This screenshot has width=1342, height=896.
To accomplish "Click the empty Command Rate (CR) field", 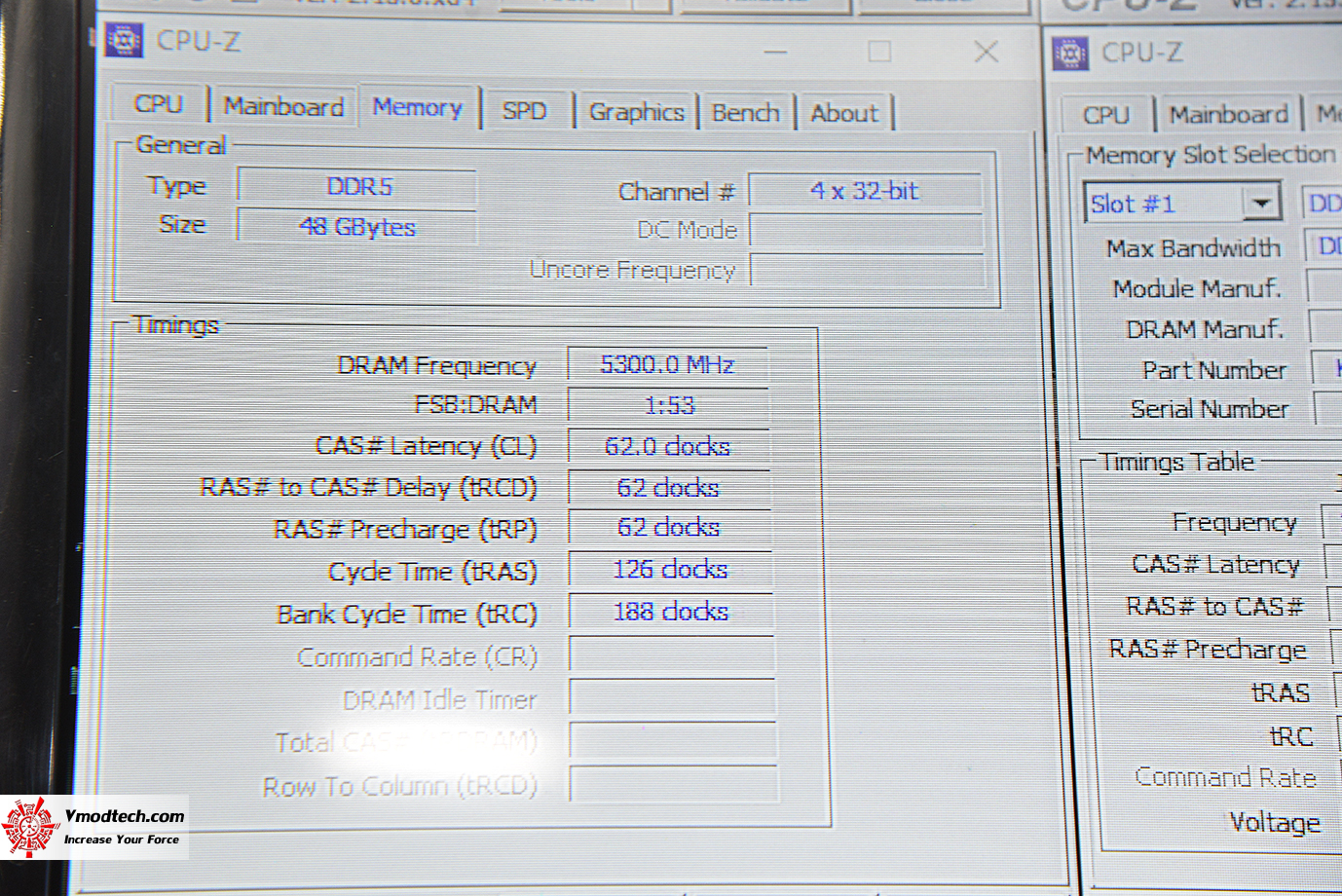I will (672, 654).
